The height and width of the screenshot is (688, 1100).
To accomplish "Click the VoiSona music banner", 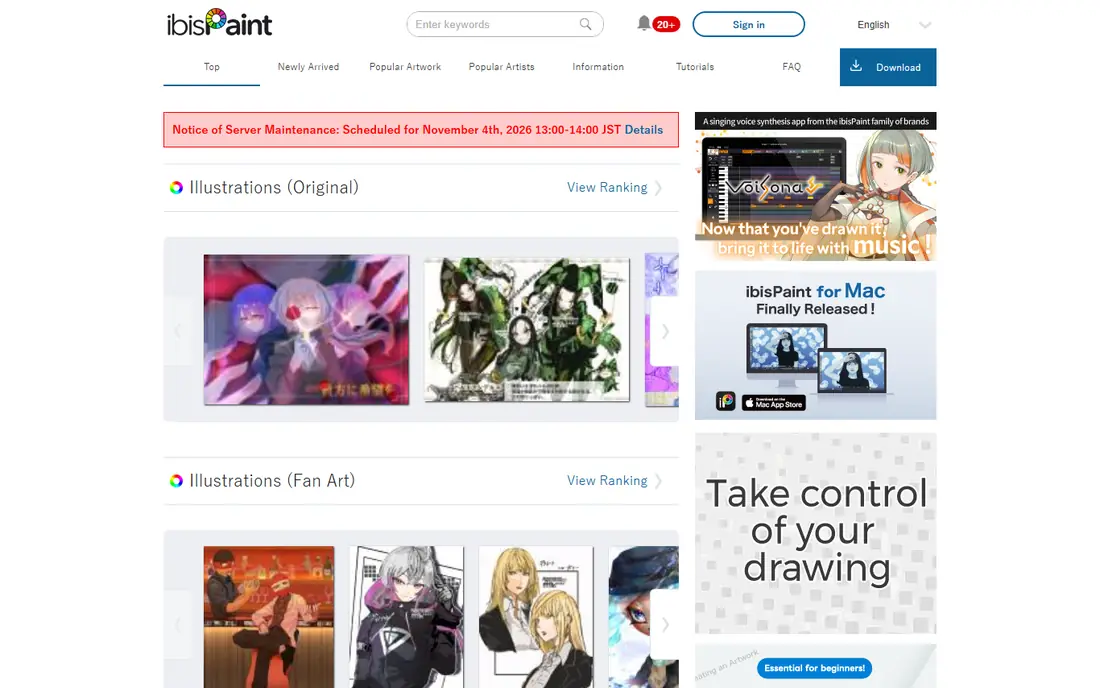I will point(815,187).
